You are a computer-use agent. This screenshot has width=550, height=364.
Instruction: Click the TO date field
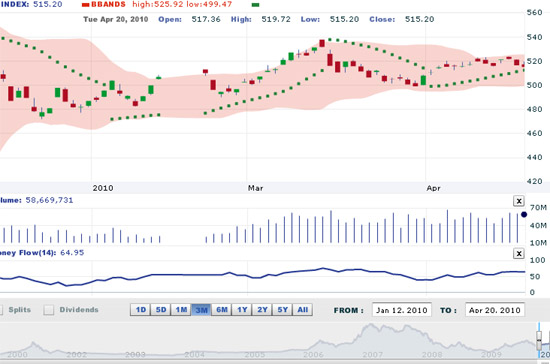click(495, 310)
